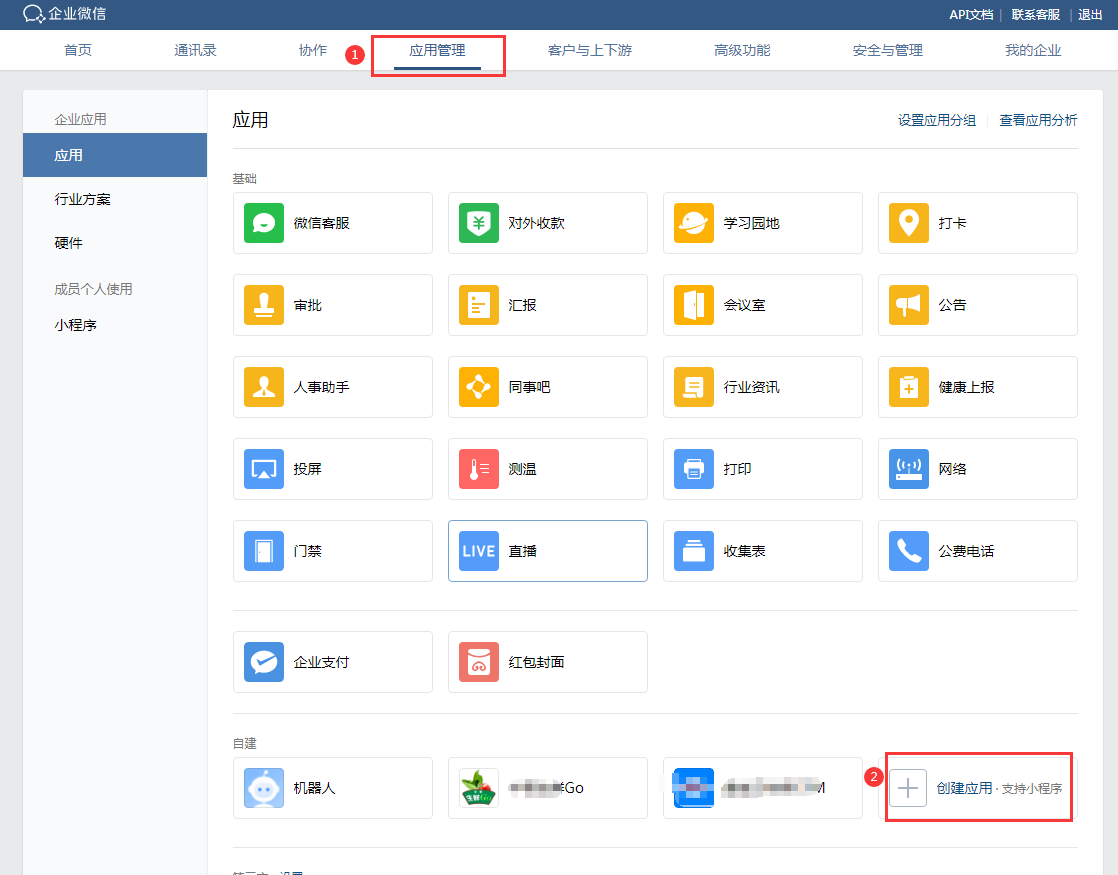Click the 人事助手 label text

coord(322,387)
